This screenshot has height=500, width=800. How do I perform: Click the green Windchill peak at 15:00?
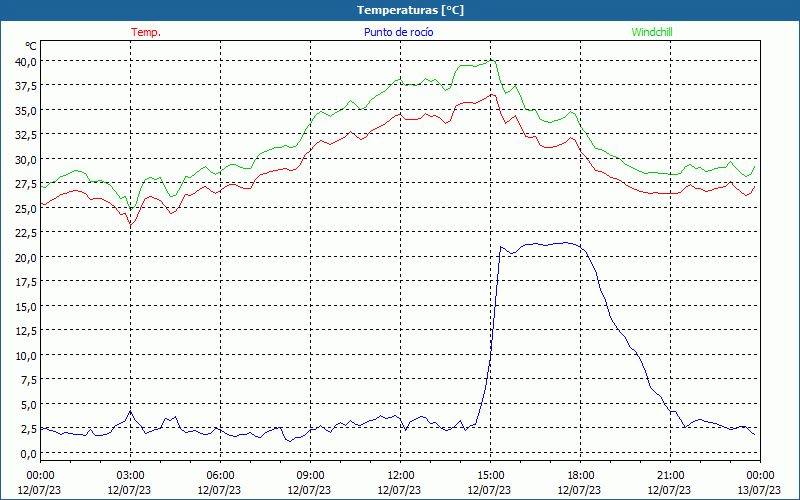coord(491,60)
